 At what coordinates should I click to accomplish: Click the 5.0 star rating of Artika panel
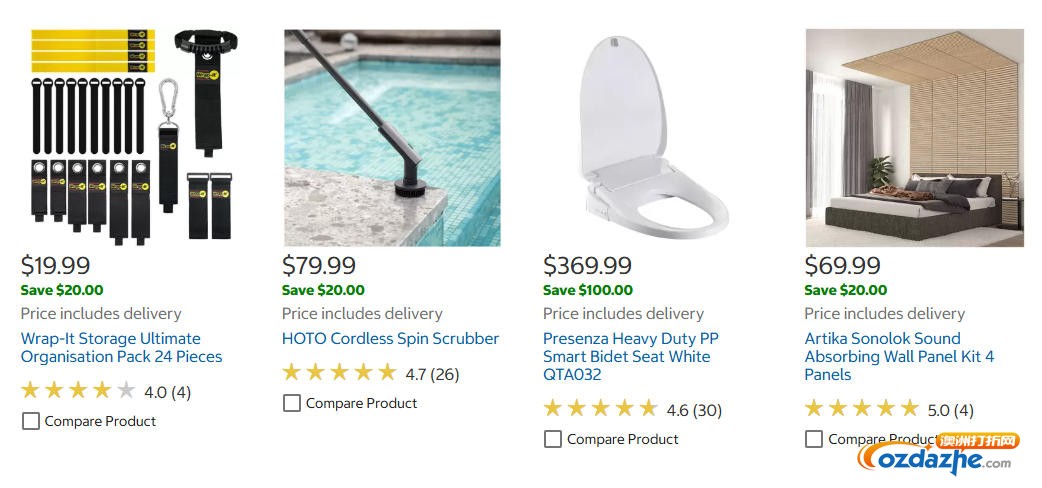point(861,409)
